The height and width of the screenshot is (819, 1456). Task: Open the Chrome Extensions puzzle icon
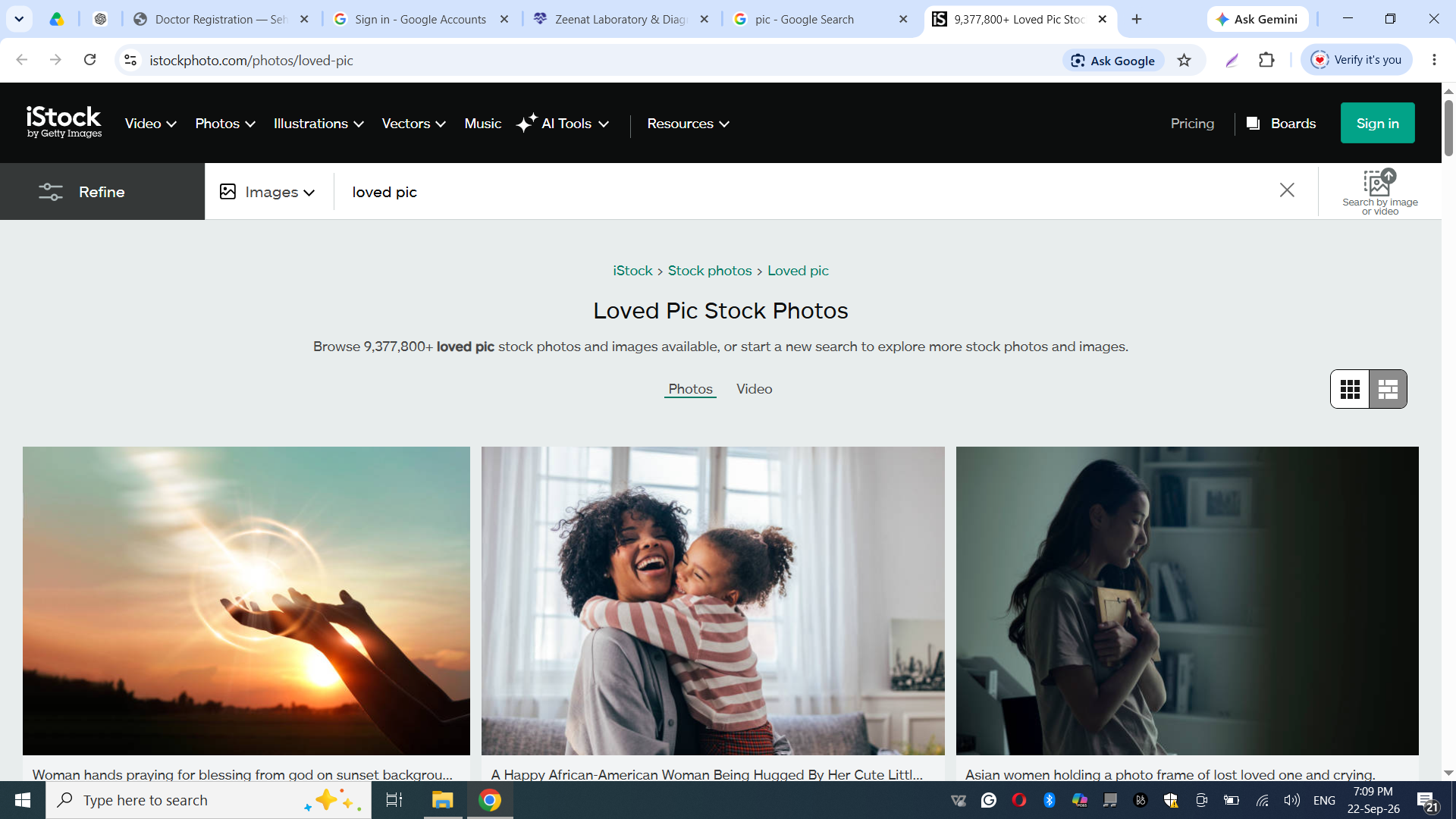click(x=1266, y=60)
